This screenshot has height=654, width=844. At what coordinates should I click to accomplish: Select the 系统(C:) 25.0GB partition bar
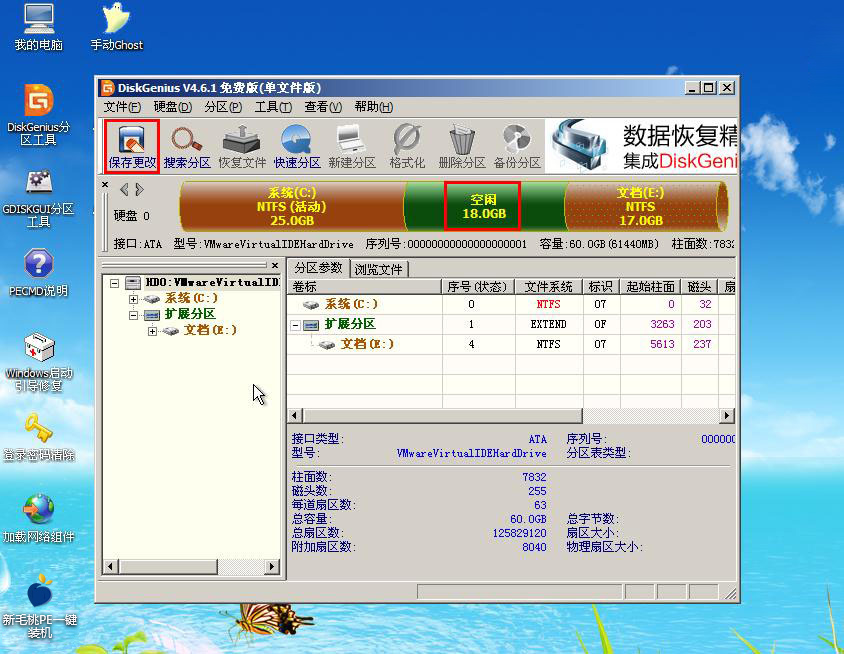(291, 207)
